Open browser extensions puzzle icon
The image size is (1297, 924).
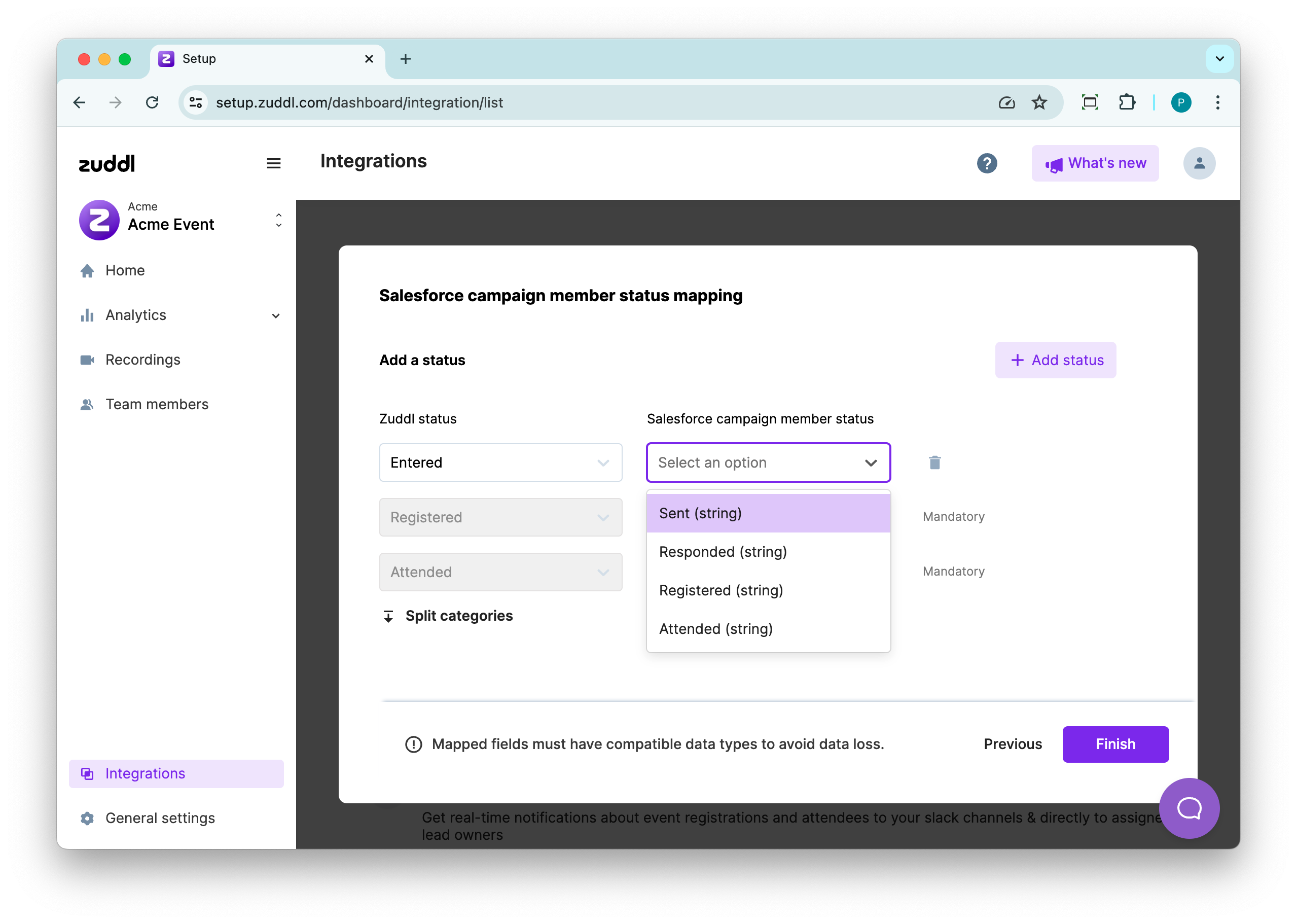1127,102
